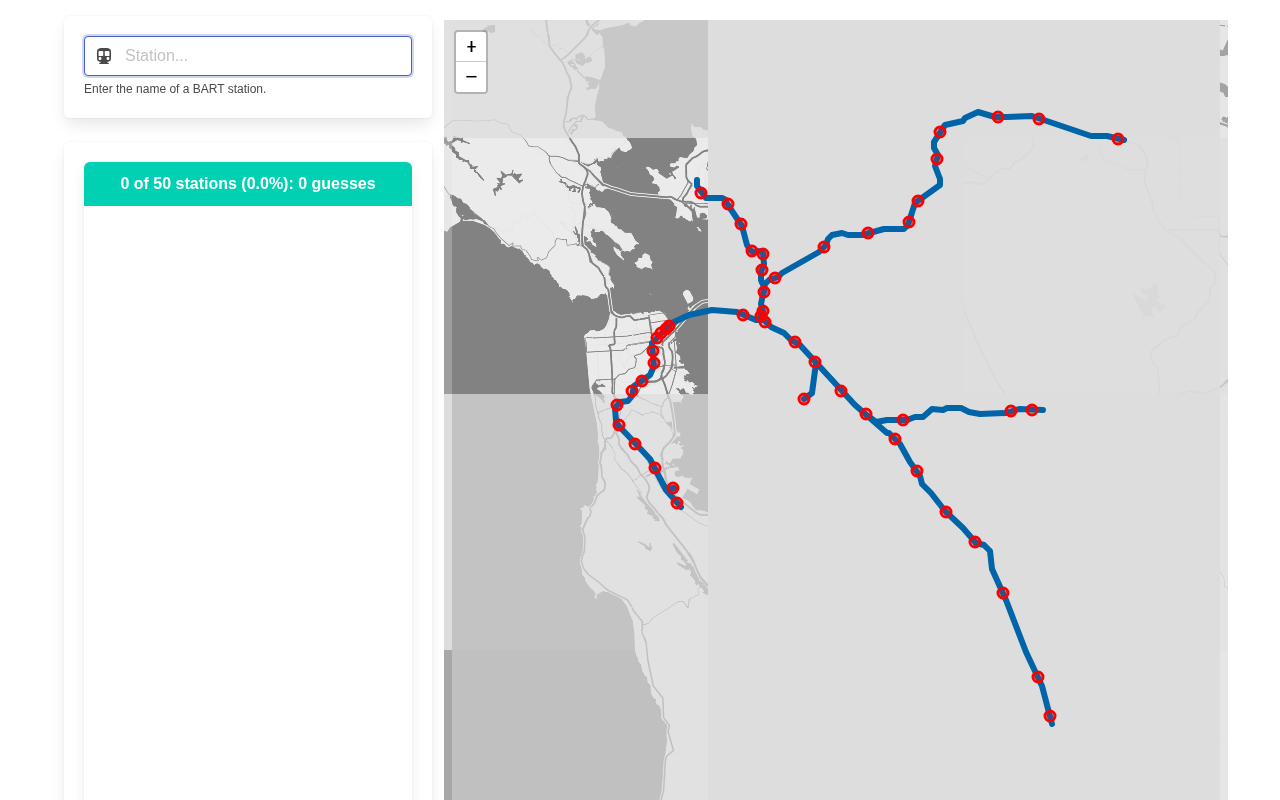Screen dimensions: 1280x800
Task: Click the first station marker east of the bay crossing
Action: [743, 315]
